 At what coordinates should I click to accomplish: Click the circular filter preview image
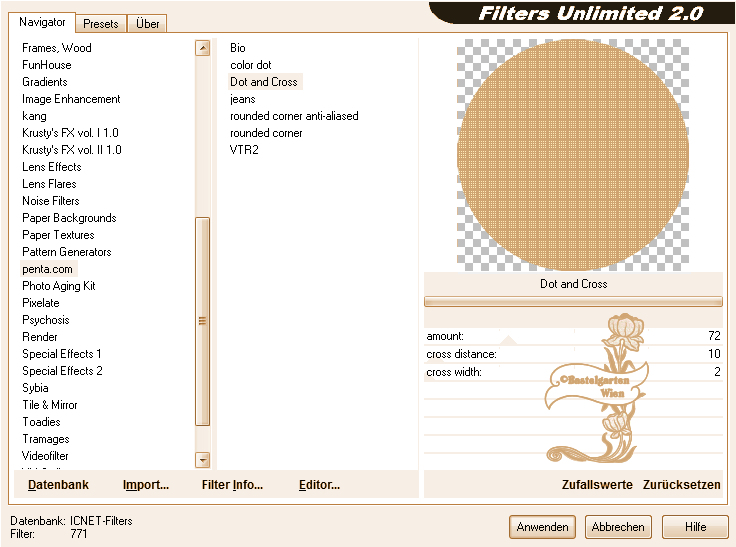(x=573, y=155)
